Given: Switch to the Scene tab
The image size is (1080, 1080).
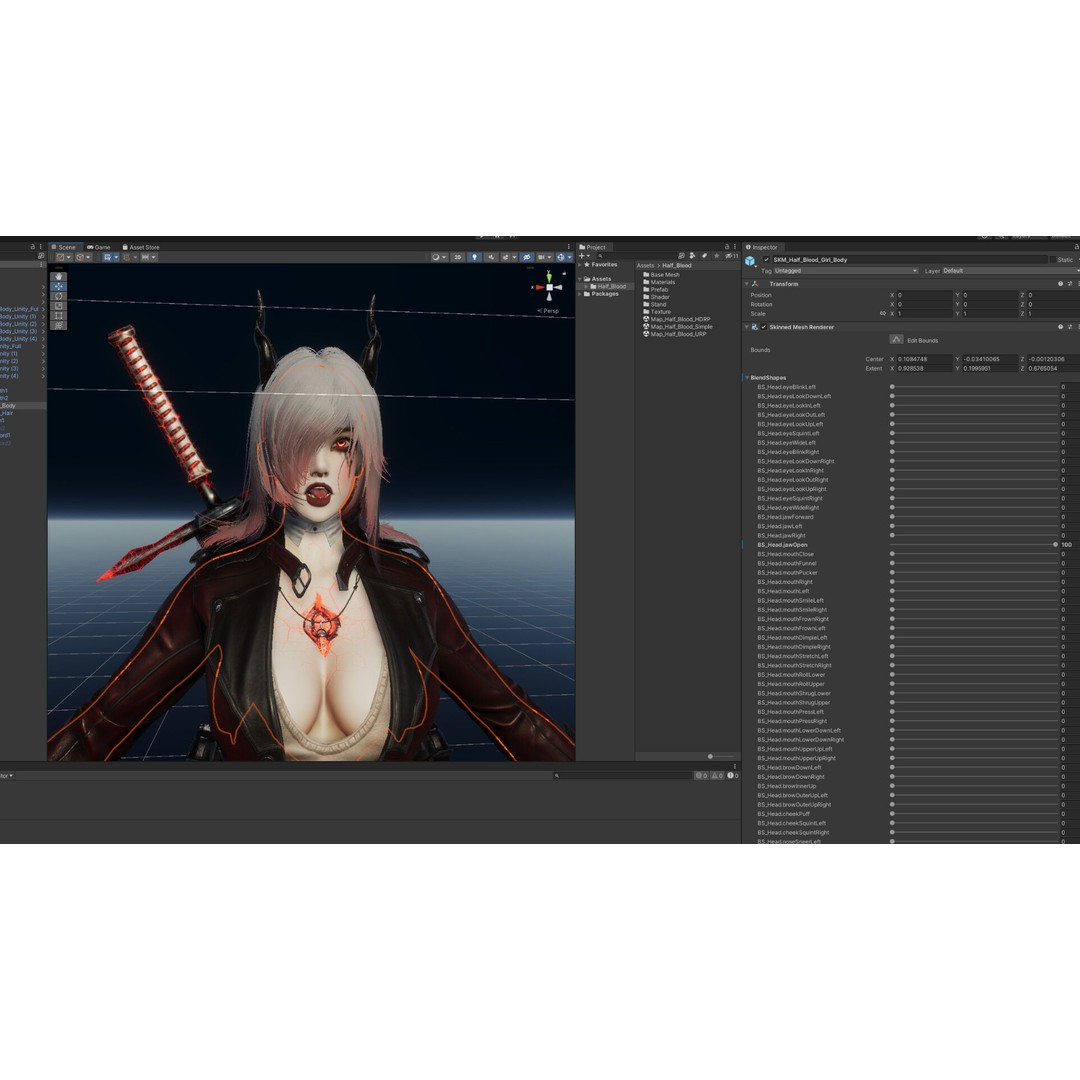Looking at the screenshot, I should 63,247.
